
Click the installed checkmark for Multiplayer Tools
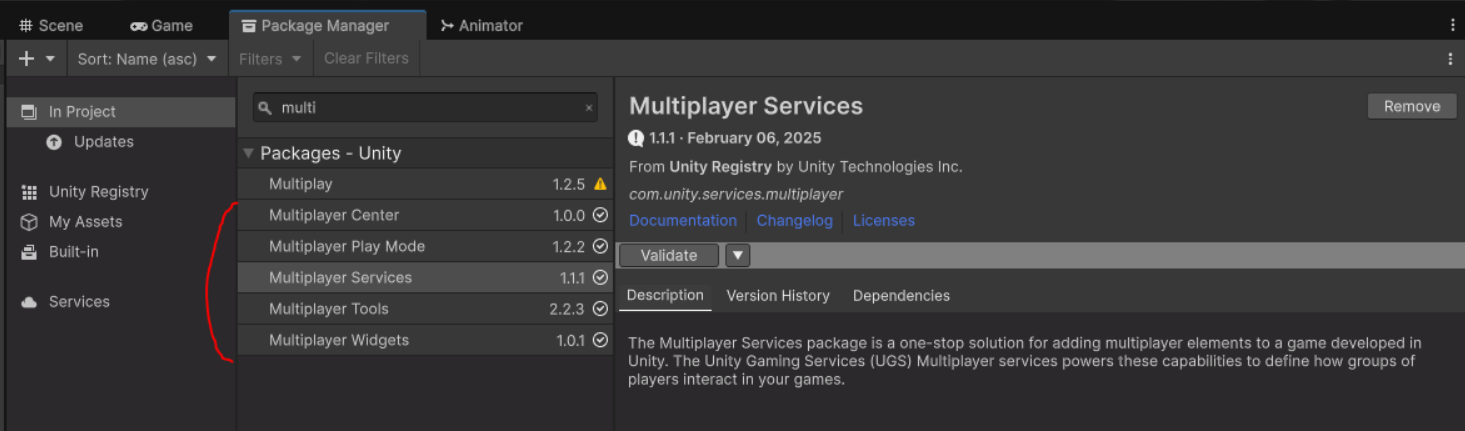tap(600, 309)
